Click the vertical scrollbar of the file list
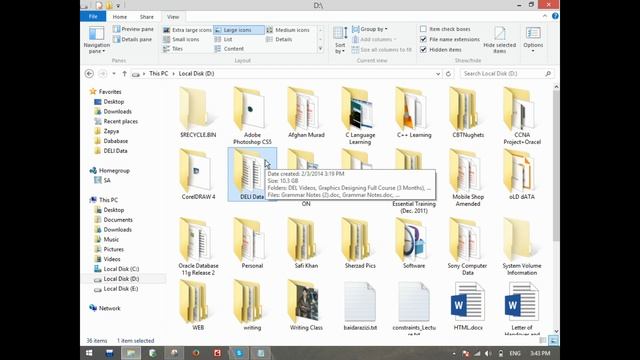640x360 pixels. point(556,165)
